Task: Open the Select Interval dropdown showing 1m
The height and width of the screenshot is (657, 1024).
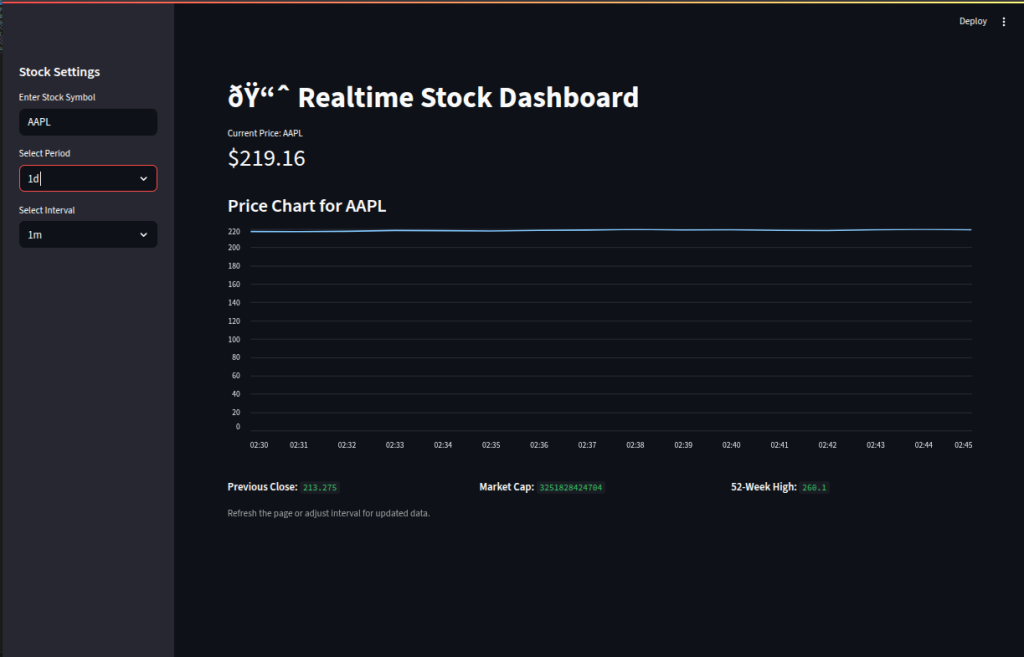Action: [x=88, y=234]
